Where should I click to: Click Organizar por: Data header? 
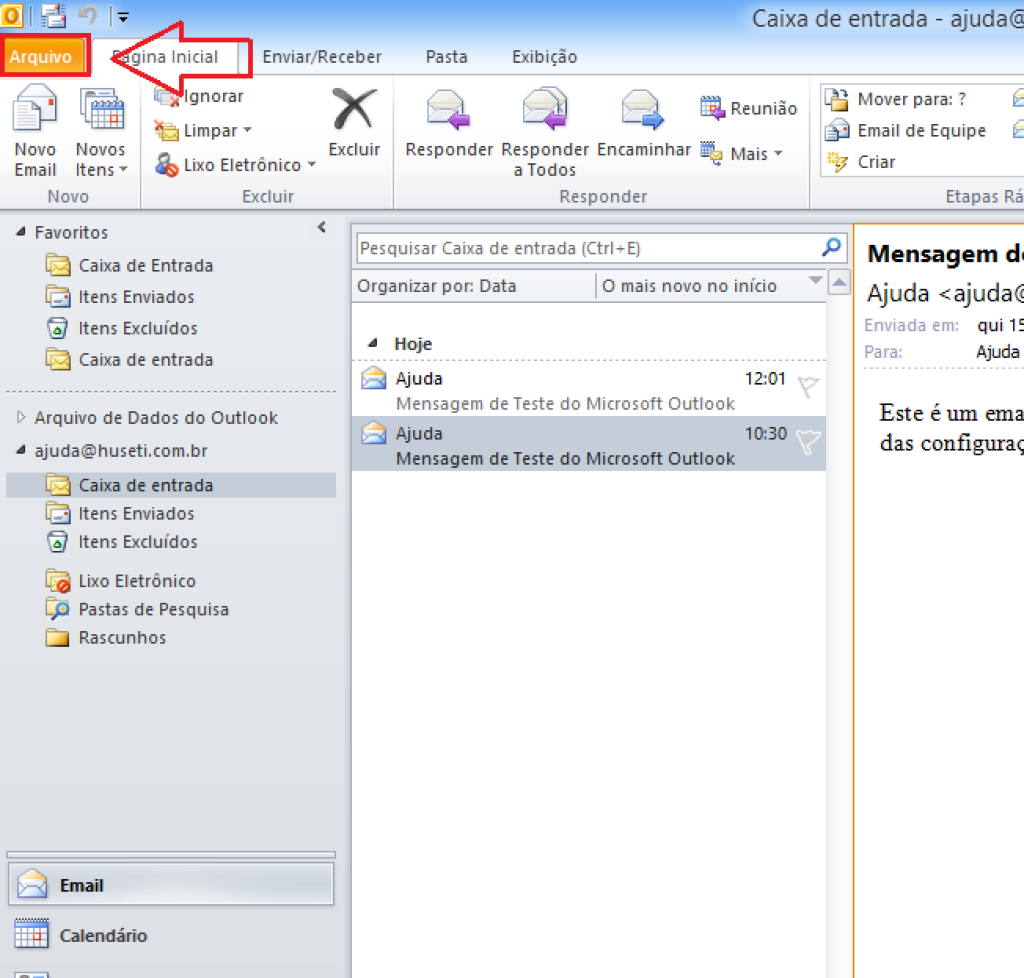click(x=436, y=286)
